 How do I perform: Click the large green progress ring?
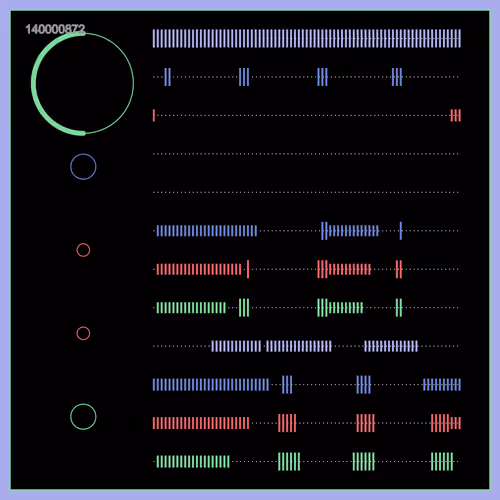[83, 83]
